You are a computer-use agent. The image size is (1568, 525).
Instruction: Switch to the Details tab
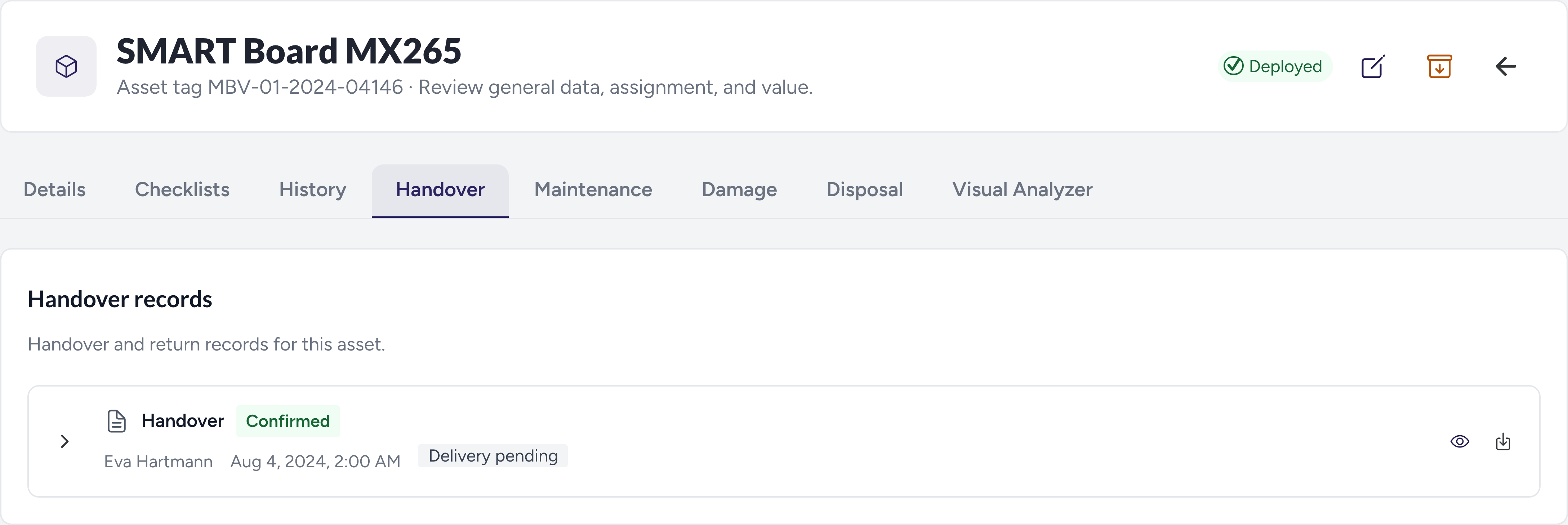click(x=54, y=190)
